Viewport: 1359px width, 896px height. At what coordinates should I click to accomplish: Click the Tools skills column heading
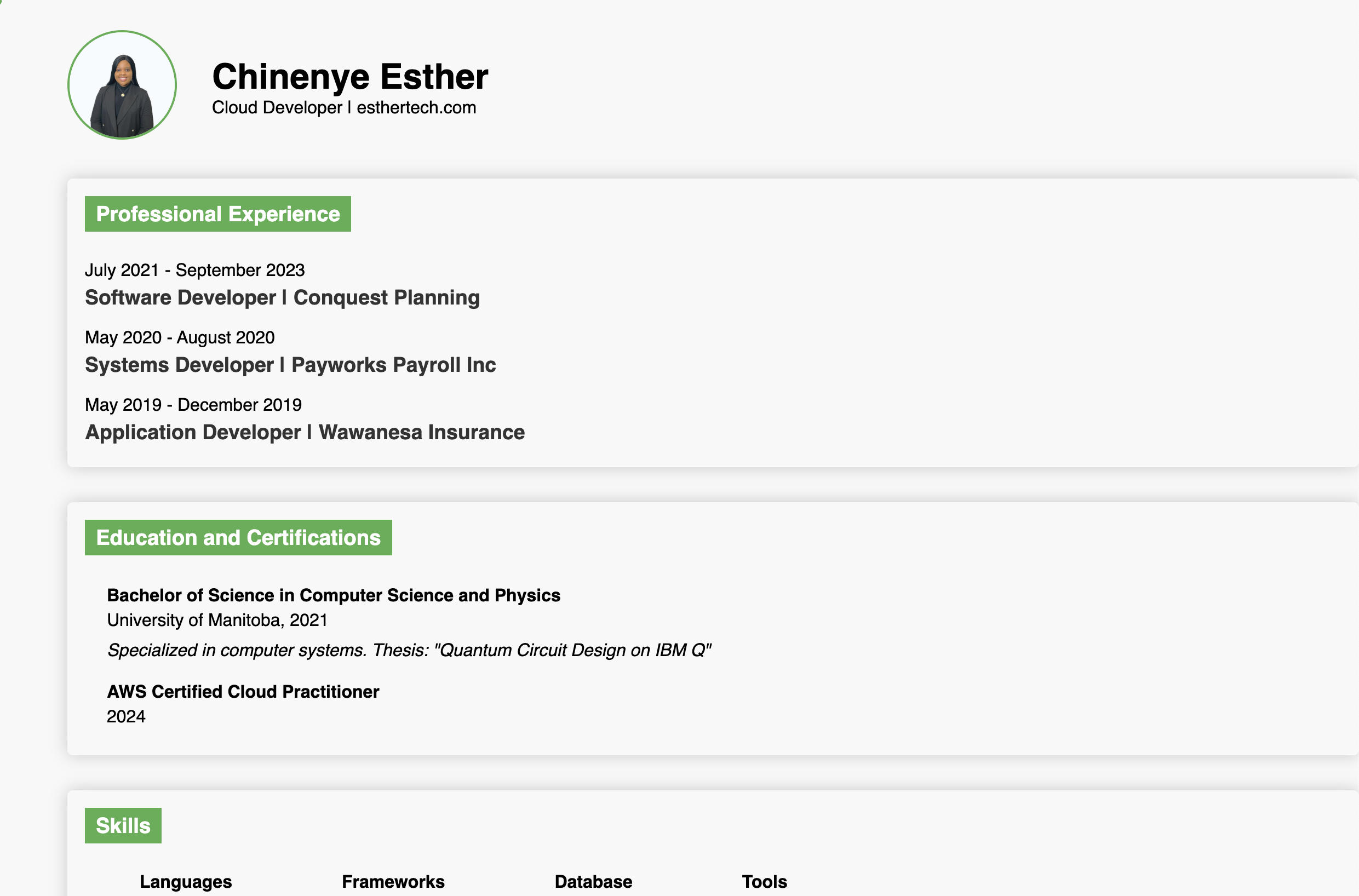click(x=764, y=881)
